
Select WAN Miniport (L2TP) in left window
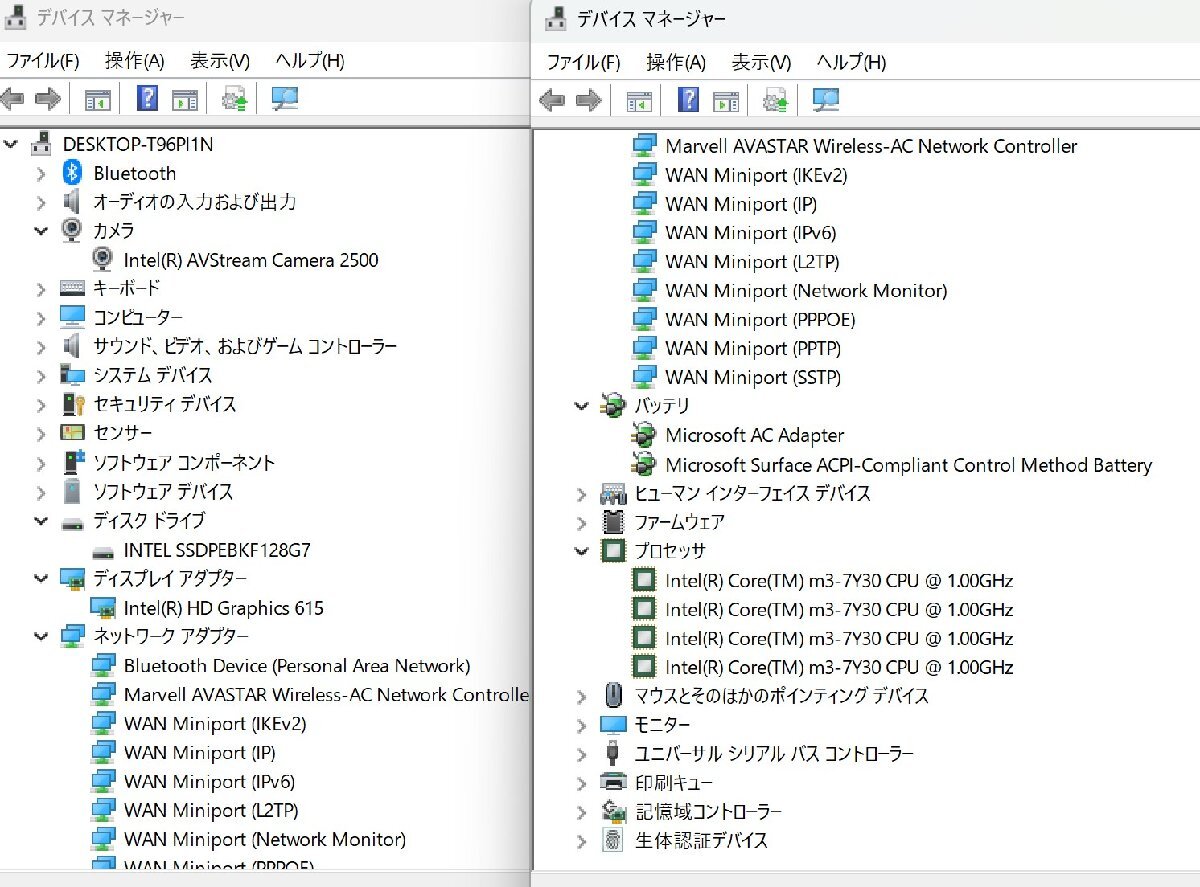tap(211, 810)
